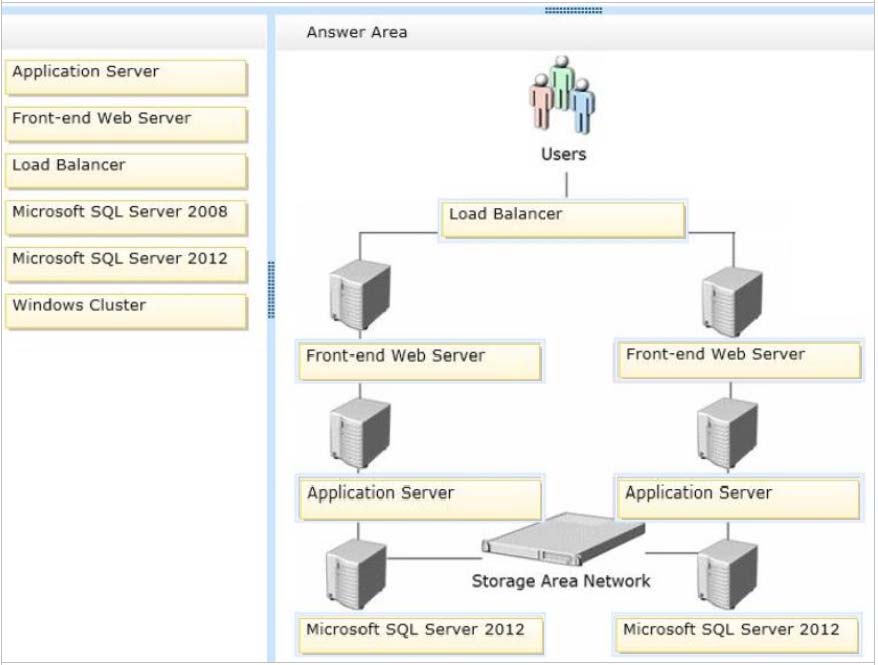Click server icon above right SQL Server 2012 box
The image size is (878, 665).
tap(727, 574)
